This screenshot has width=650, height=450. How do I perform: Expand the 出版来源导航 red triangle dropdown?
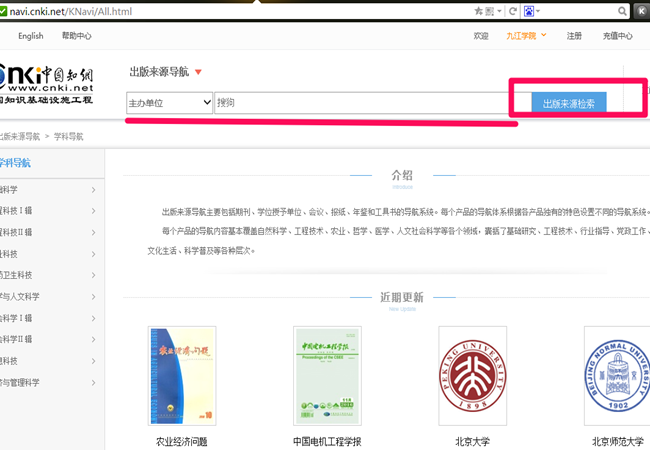(x=198, y=72)
